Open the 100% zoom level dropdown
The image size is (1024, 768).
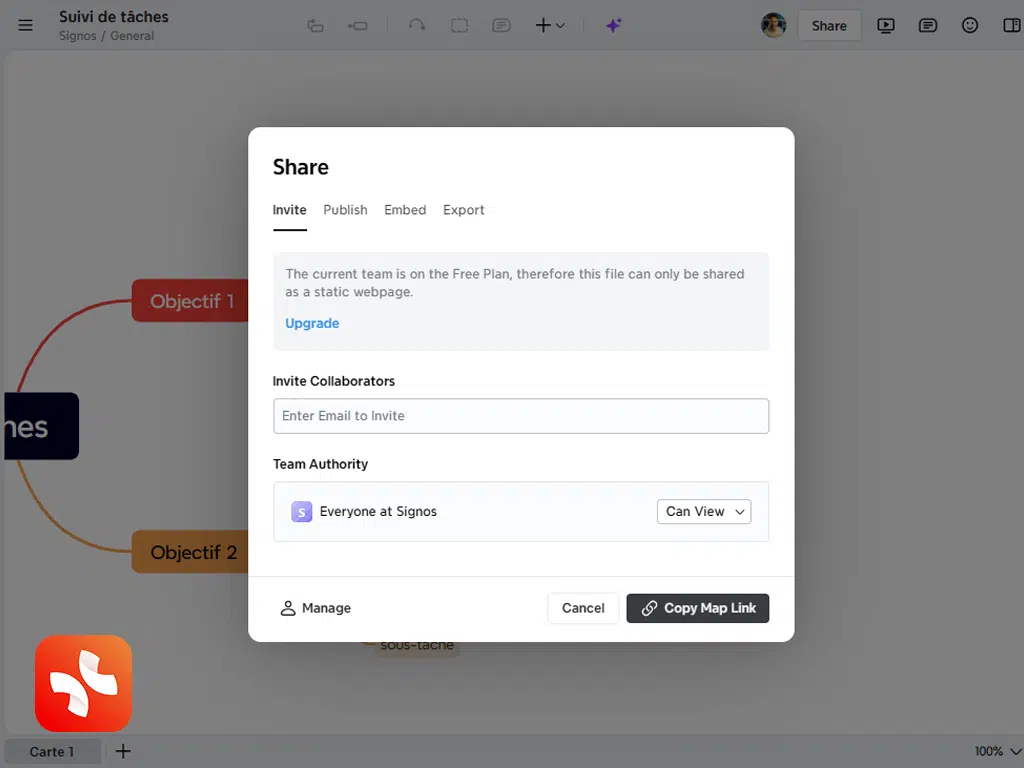998,751
